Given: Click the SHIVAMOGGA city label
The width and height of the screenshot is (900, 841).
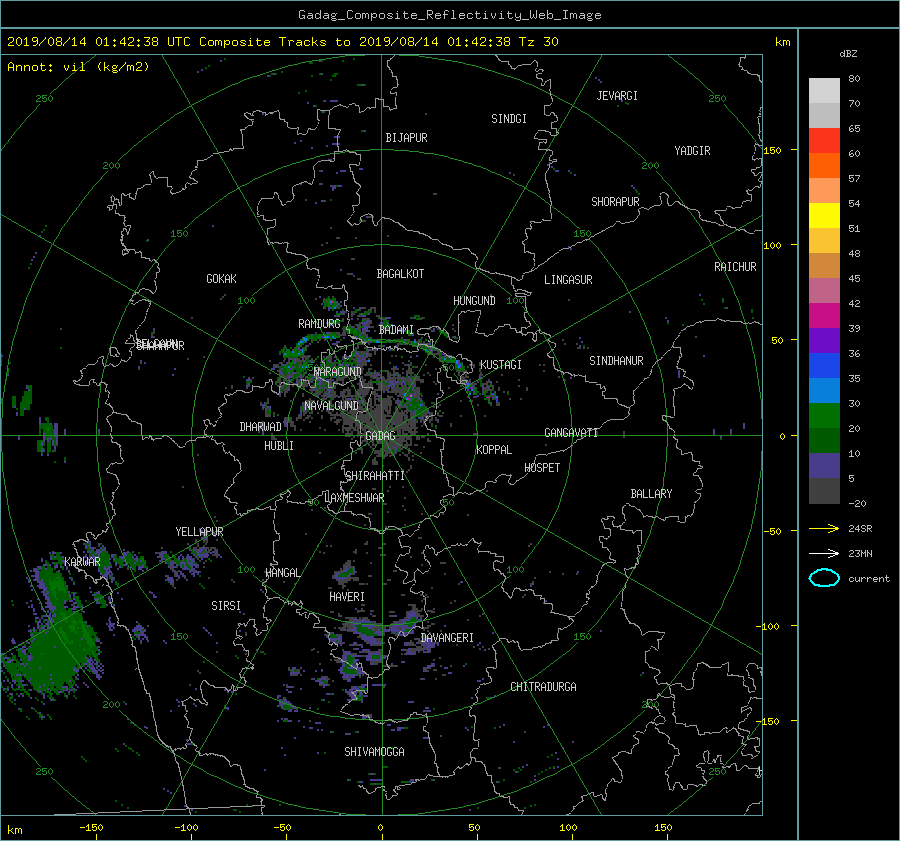Looking at the screenshot, I should tap(374, 752).
